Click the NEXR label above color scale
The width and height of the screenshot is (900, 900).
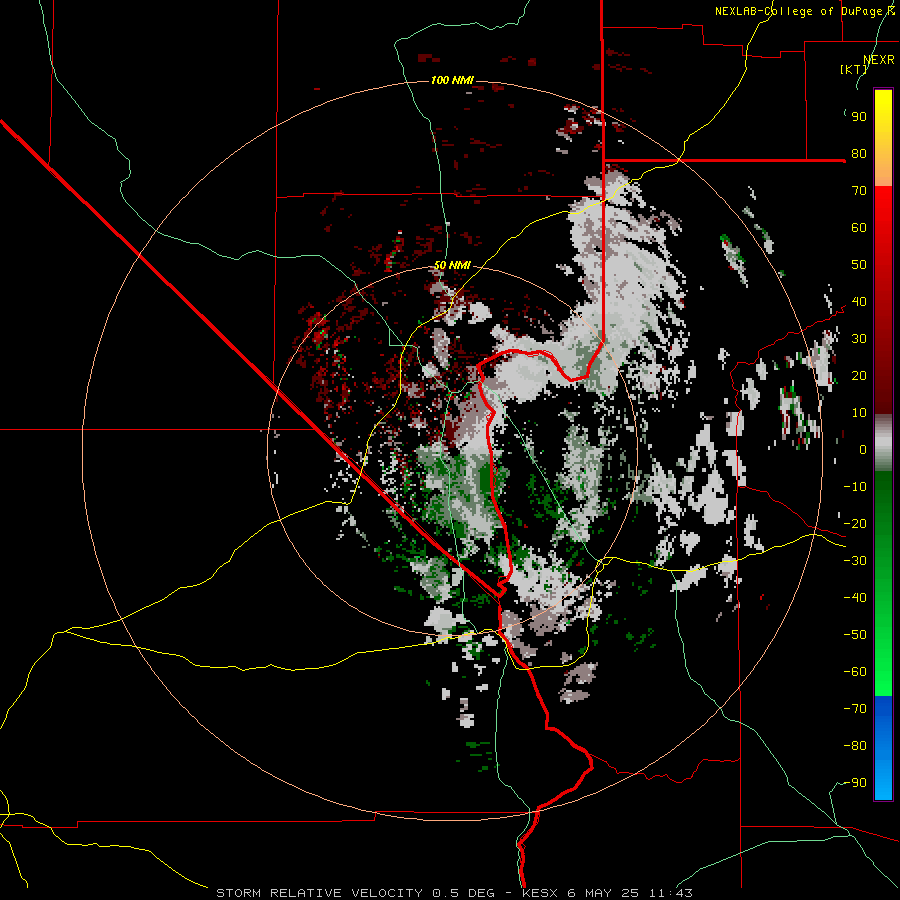pos(879,60)
